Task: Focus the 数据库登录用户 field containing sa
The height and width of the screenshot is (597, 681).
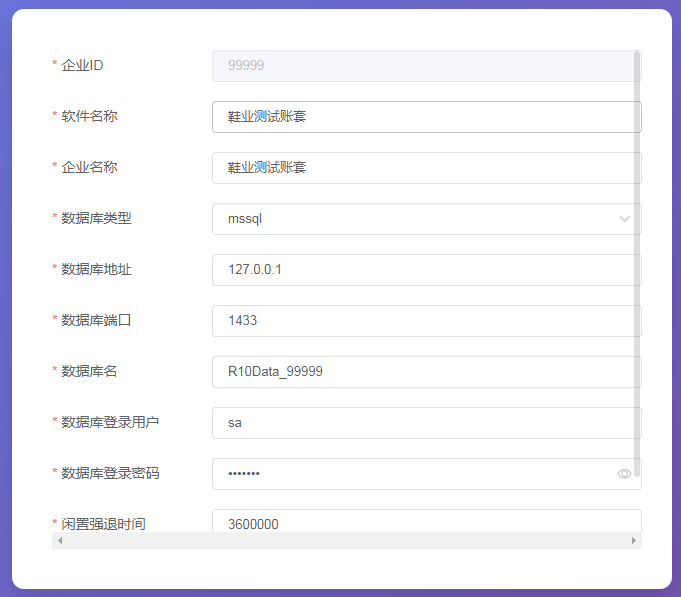Action: click(420, 423)
